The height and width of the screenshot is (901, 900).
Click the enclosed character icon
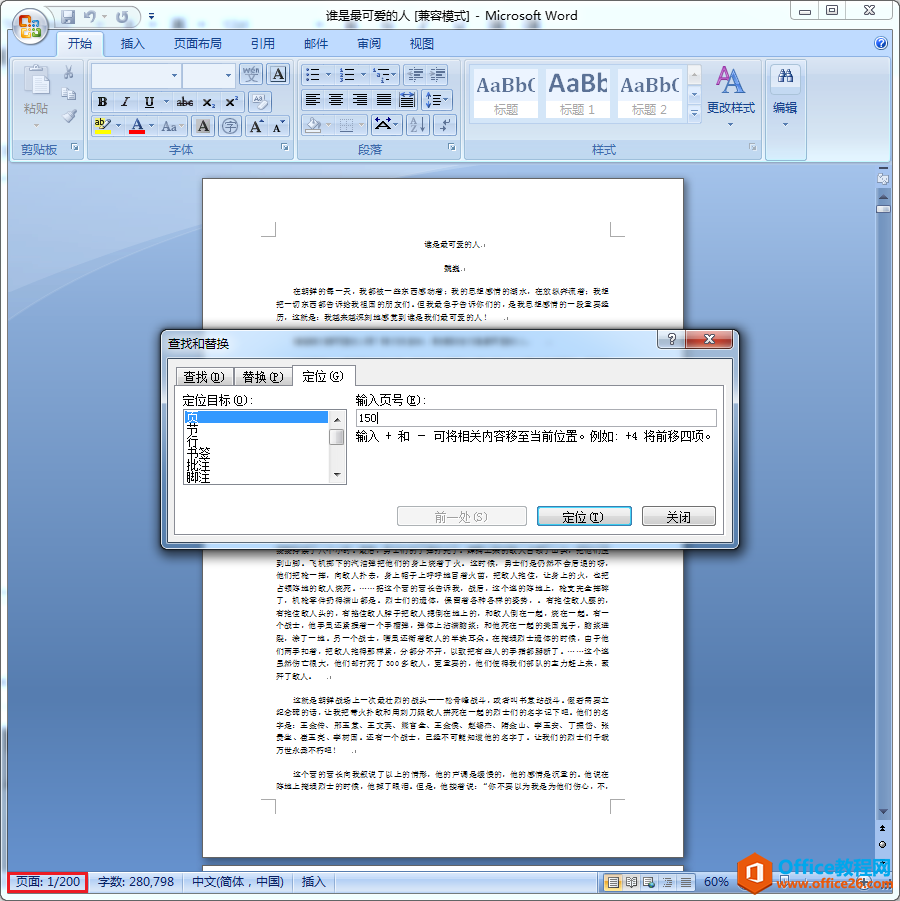[230, 126]
